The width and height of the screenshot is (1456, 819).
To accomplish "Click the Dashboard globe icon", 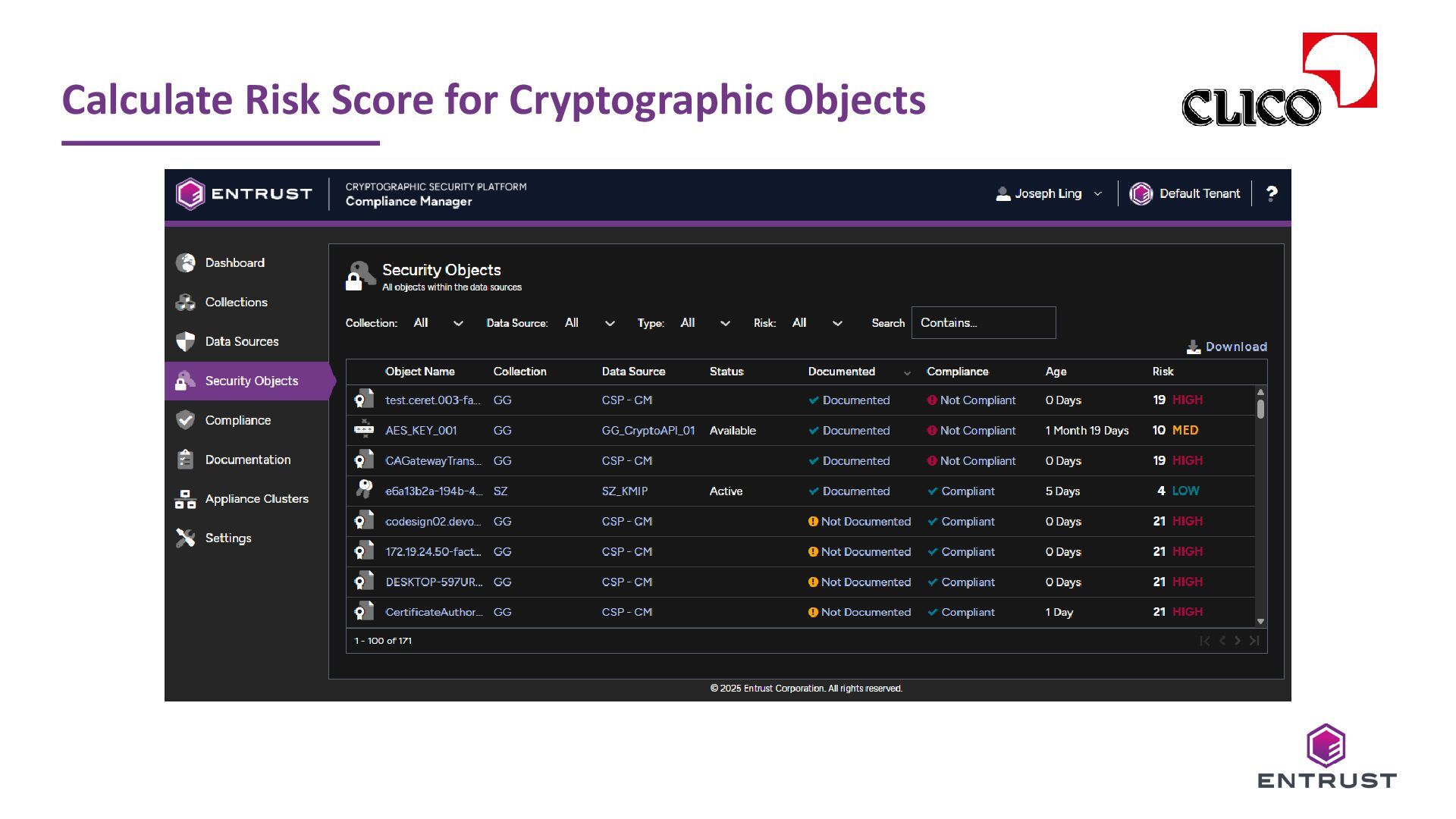I will tap(186, 262).
